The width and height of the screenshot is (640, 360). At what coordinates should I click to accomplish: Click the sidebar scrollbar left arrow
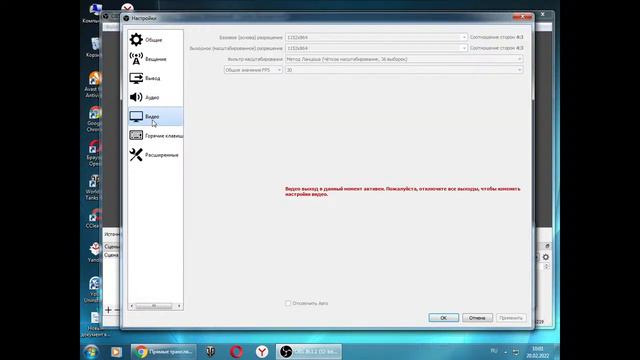[131, 306]
